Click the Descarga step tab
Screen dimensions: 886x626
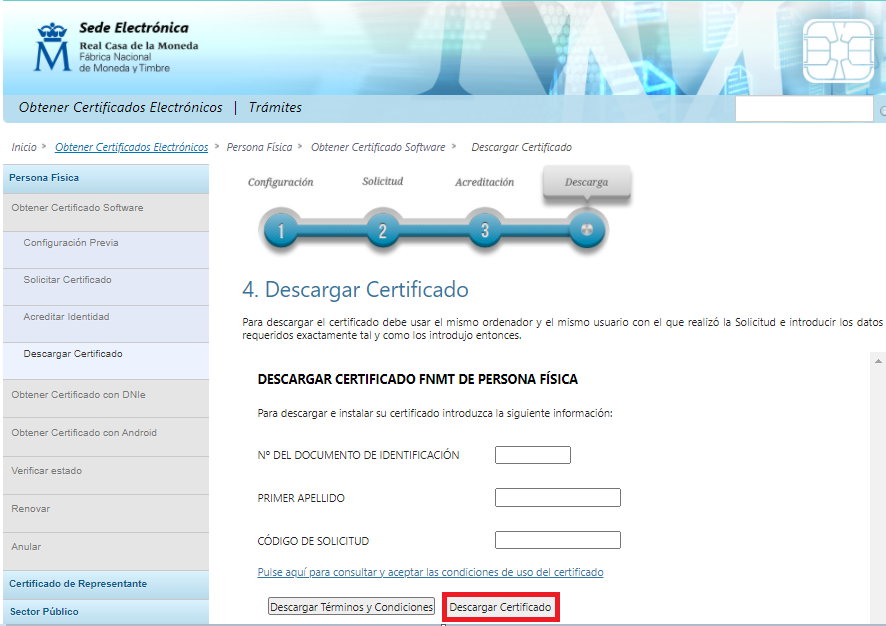[x=587, y=182]
